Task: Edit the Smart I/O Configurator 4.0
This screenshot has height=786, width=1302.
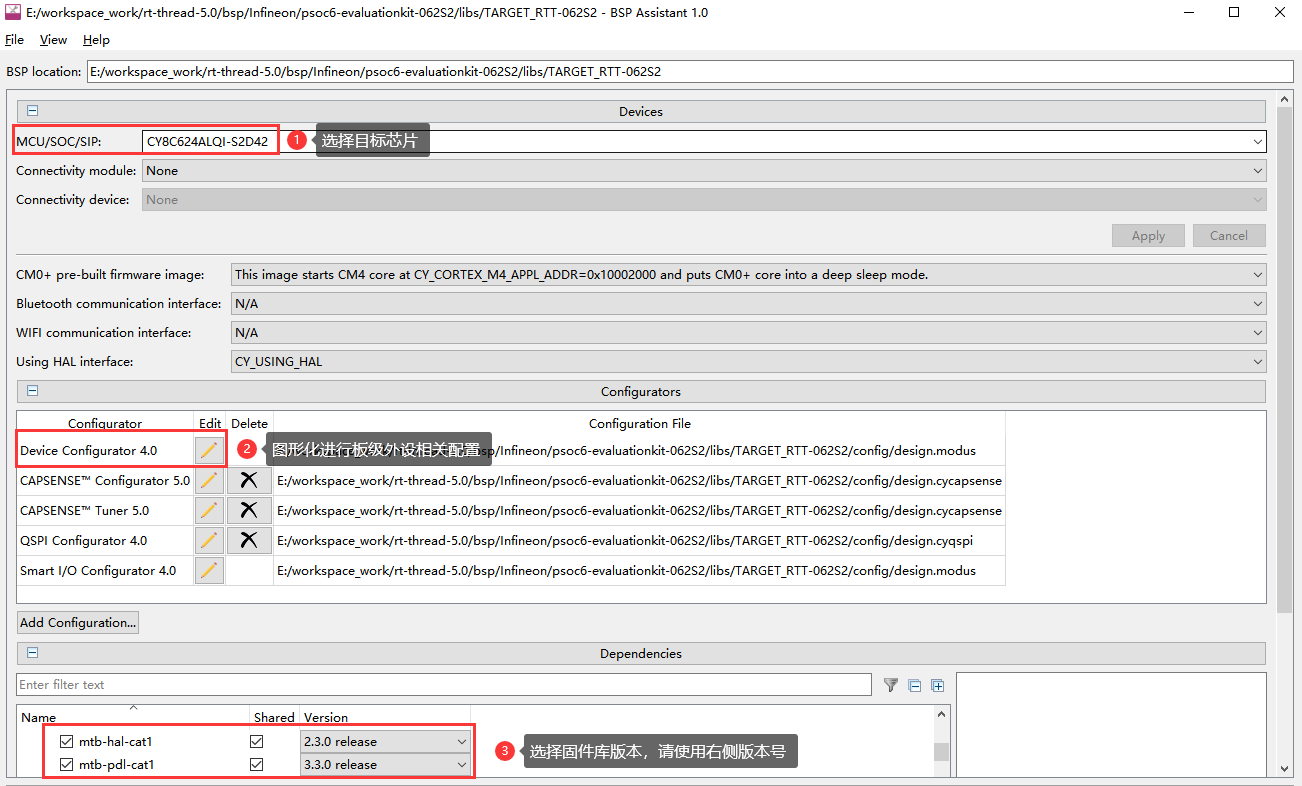Action: (208, 571)
